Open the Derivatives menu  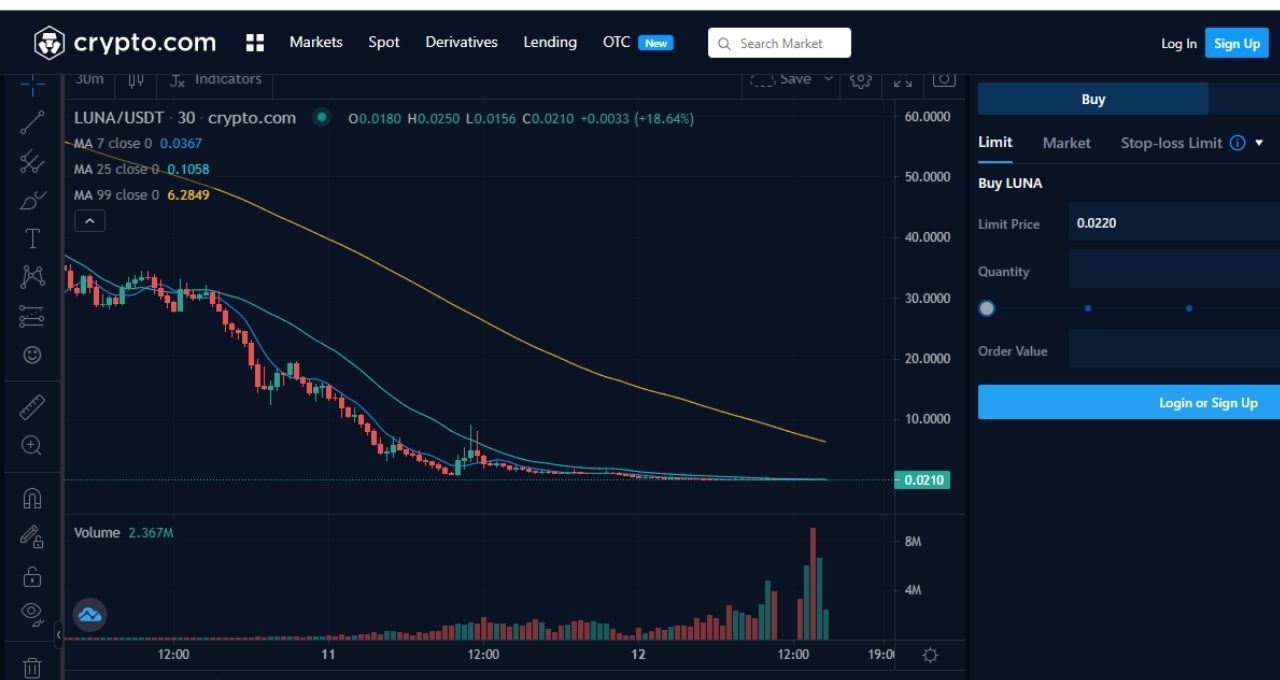click(x=461, y=42)
